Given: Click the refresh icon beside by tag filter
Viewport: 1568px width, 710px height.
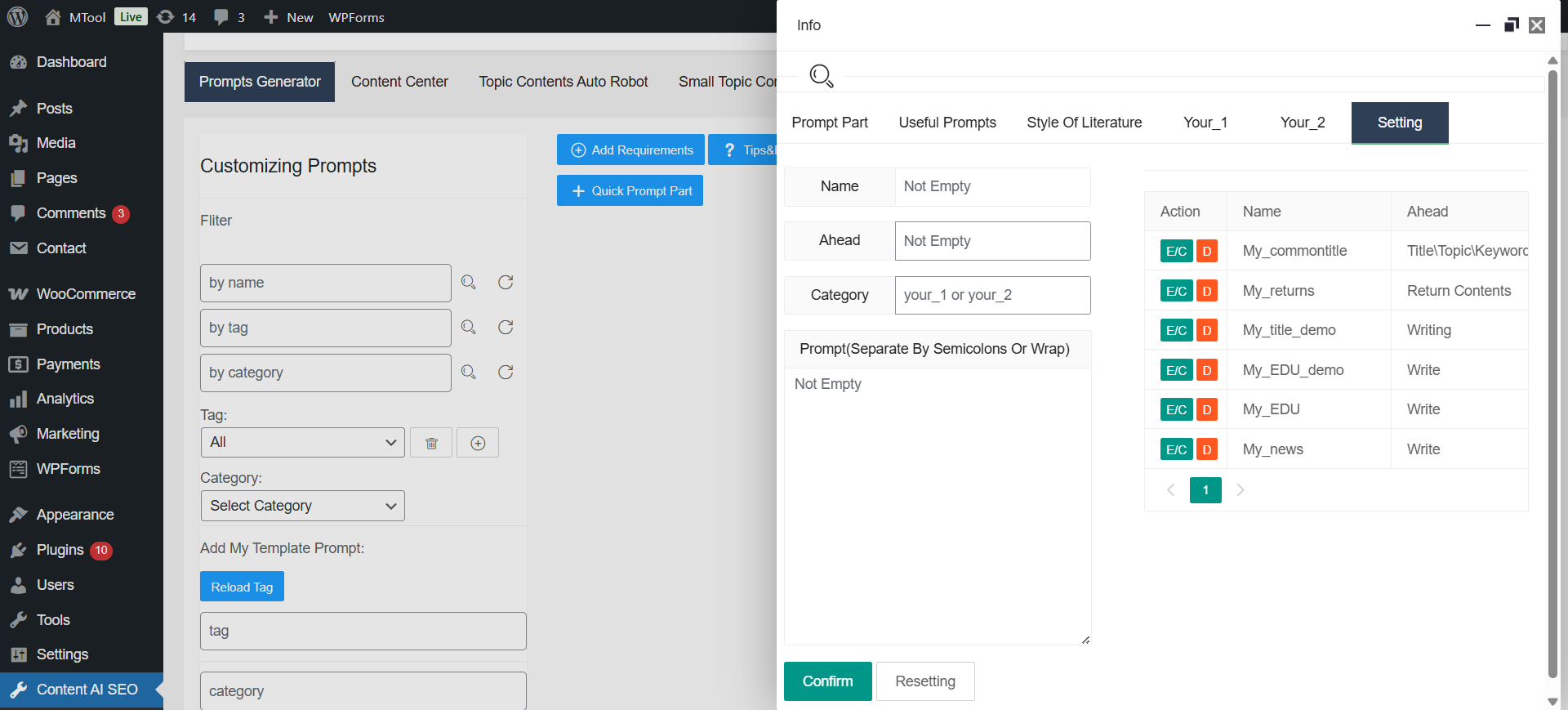Looking at the screenshot, I should pyautogui.click(x=506, y=328).
